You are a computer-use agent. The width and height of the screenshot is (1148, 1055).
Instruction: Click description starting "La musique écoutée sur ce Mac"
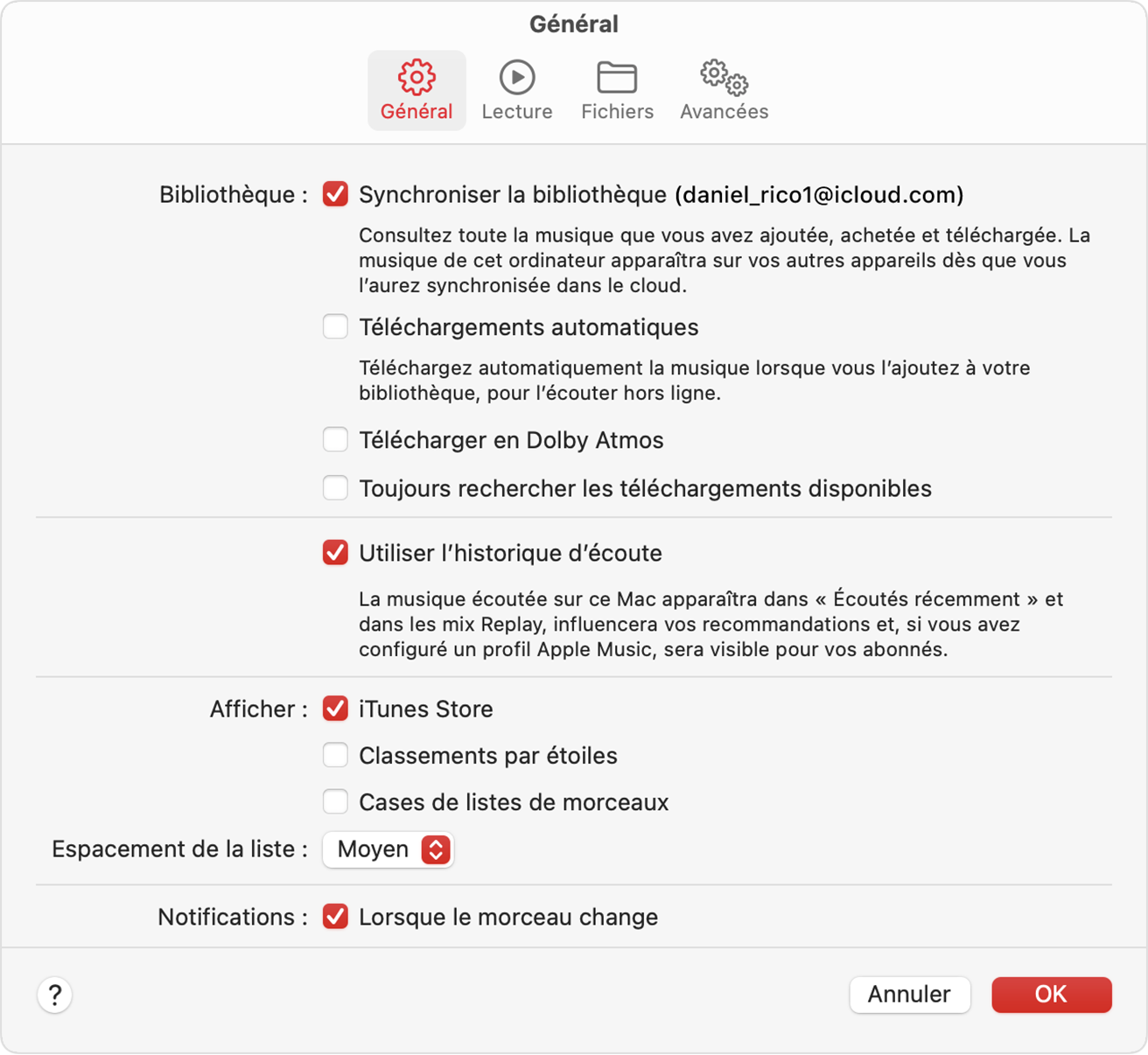pos(710,625)
